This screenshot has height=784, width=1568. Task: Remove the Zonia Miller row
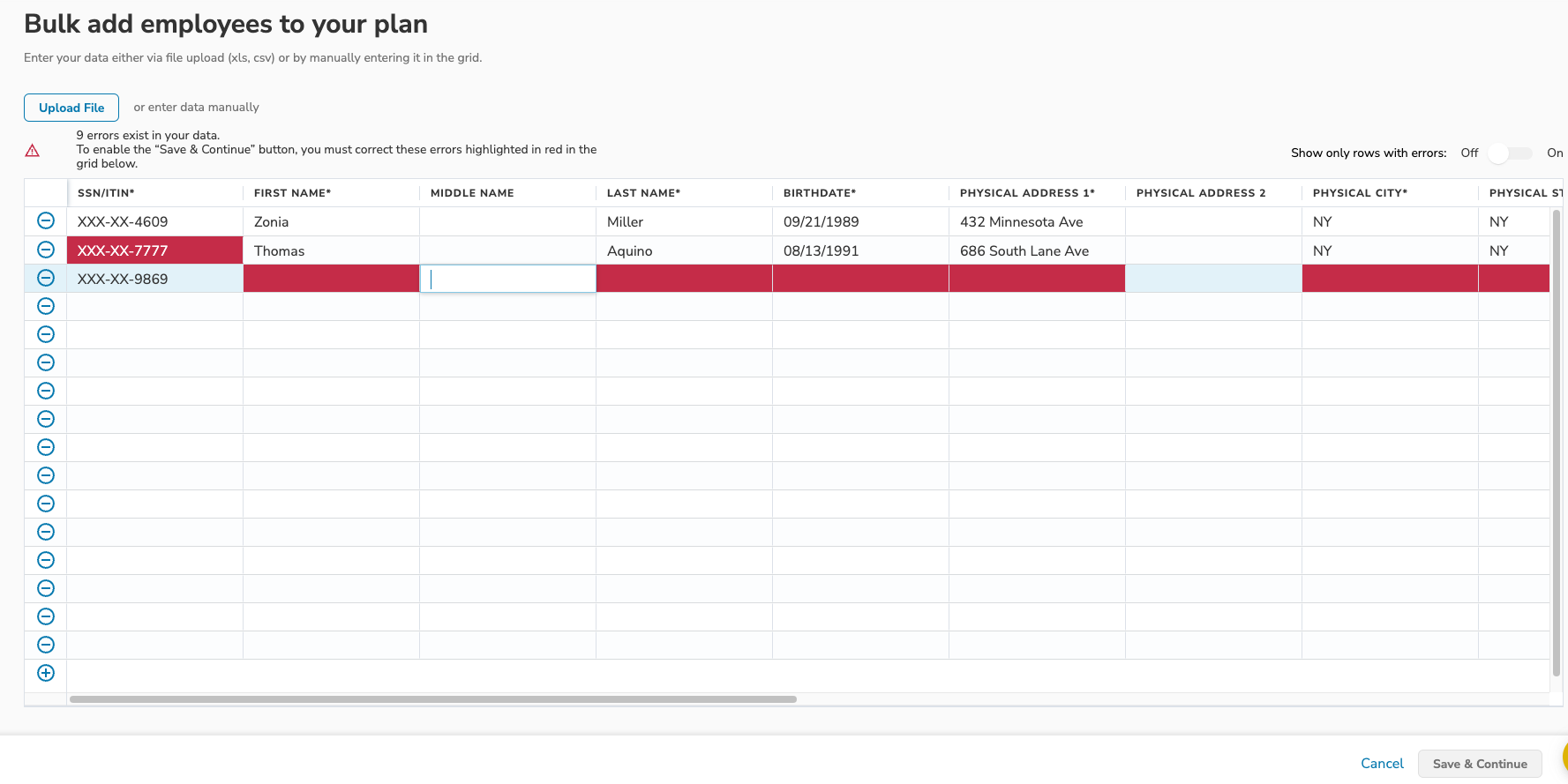click(x=46, y=221)
